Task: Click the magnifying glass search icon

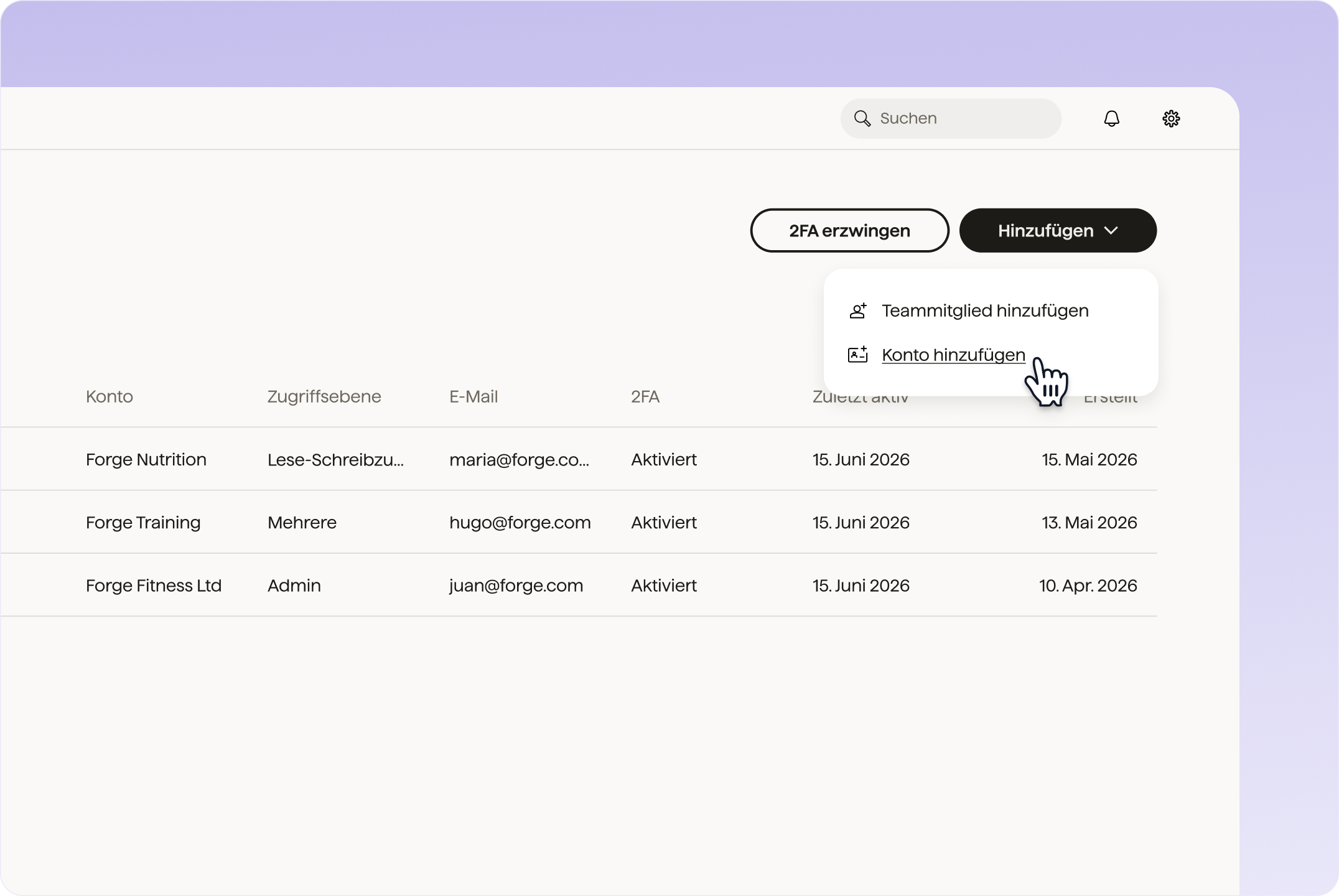Action: click(862, 118)
